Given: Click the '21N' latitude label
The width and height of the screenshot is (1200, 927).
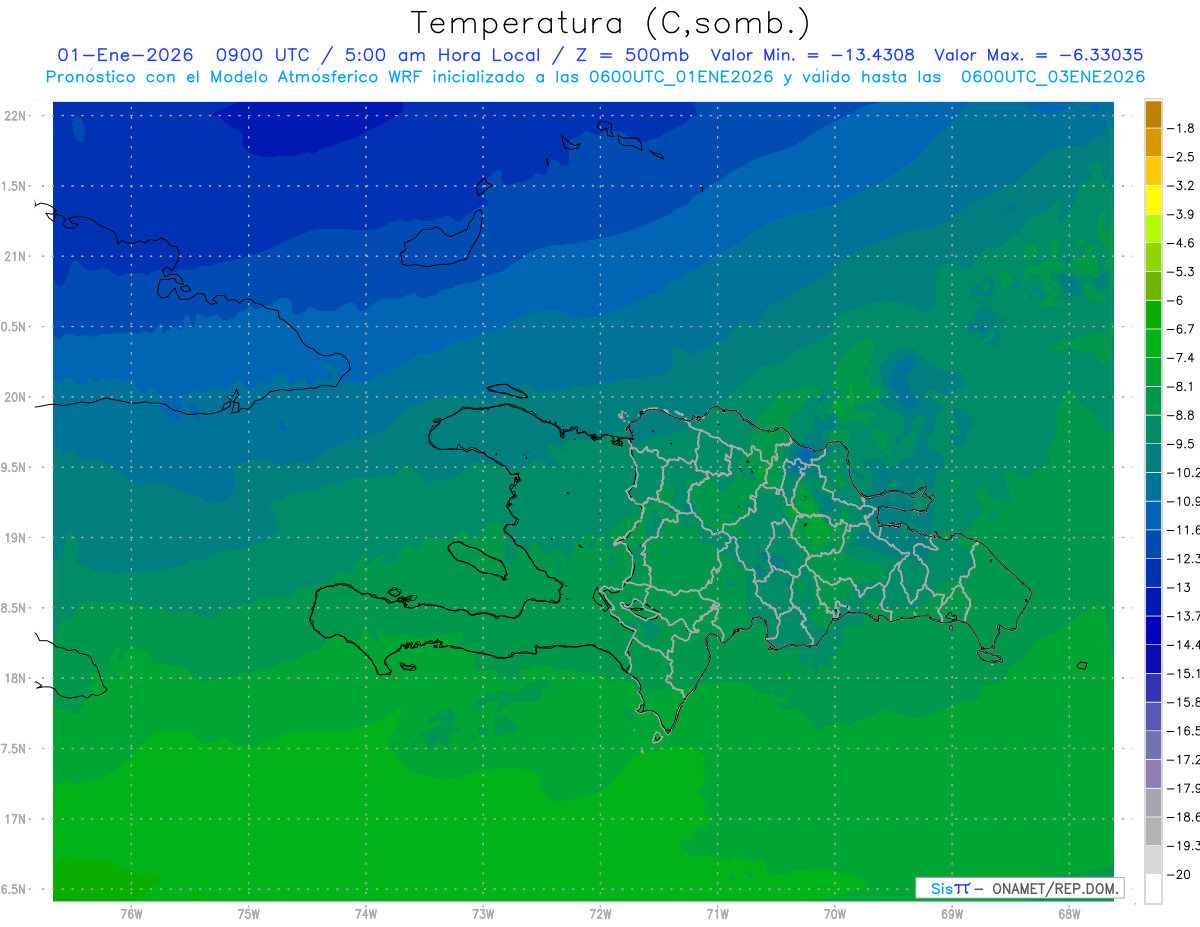Looking at the screenshot, I should click(x=15, y=256).
